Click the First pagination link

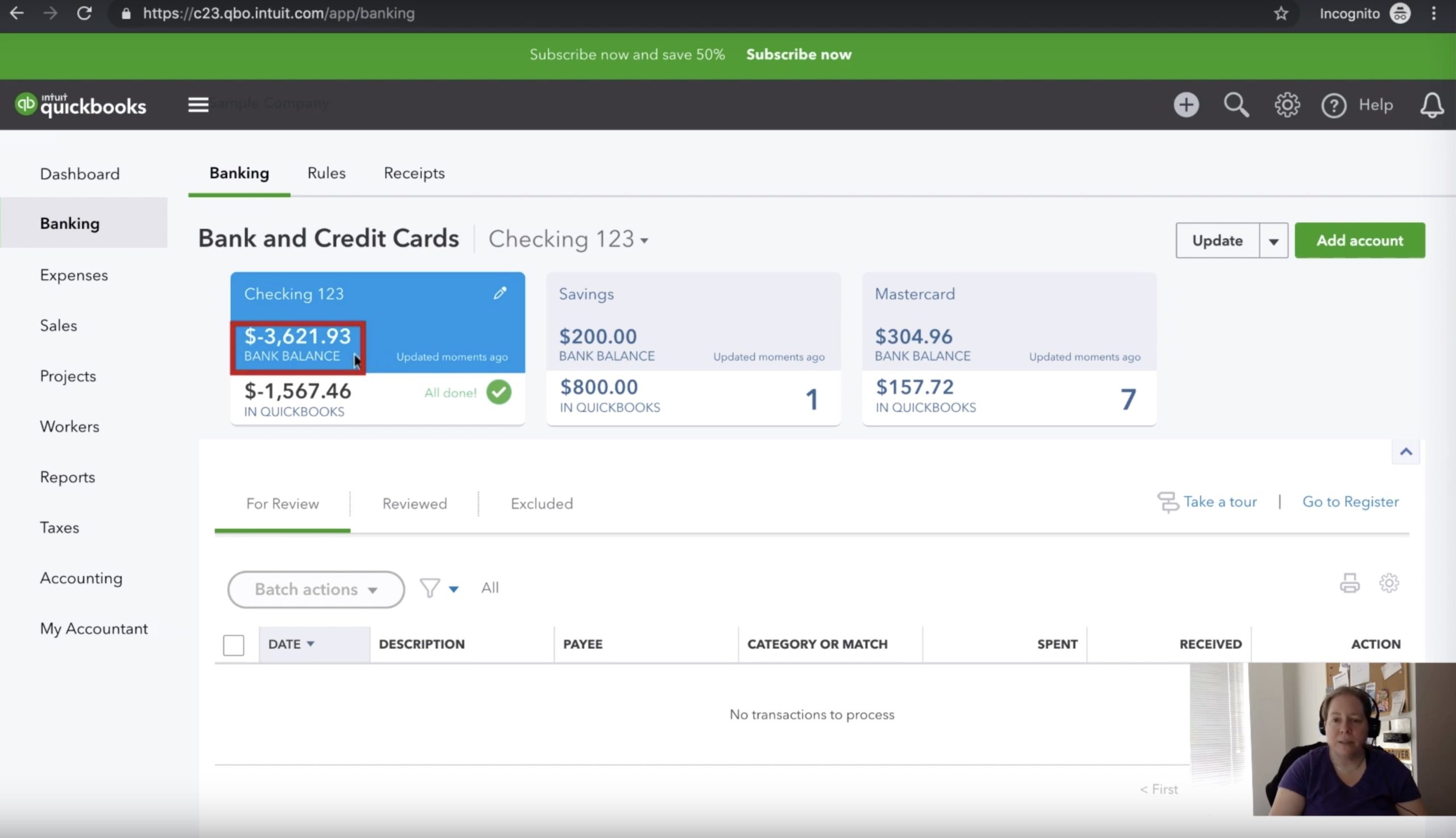click(1159, 789)
